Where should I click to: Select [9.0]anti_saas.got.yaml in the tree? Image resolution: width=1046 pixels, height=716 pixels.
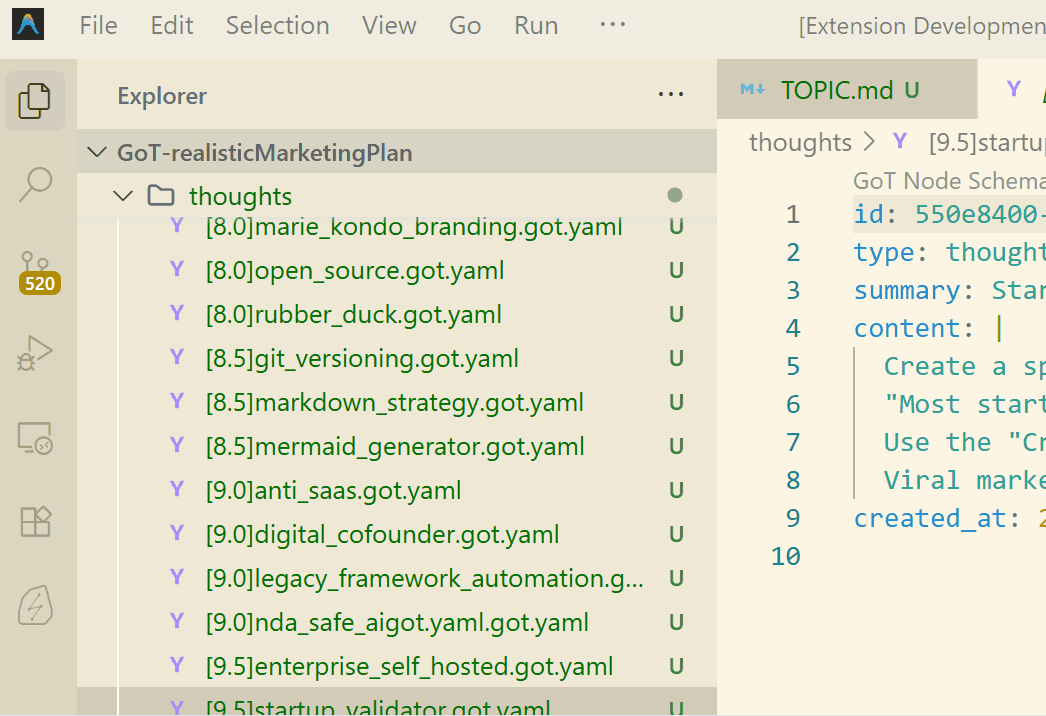click(333, 491)
